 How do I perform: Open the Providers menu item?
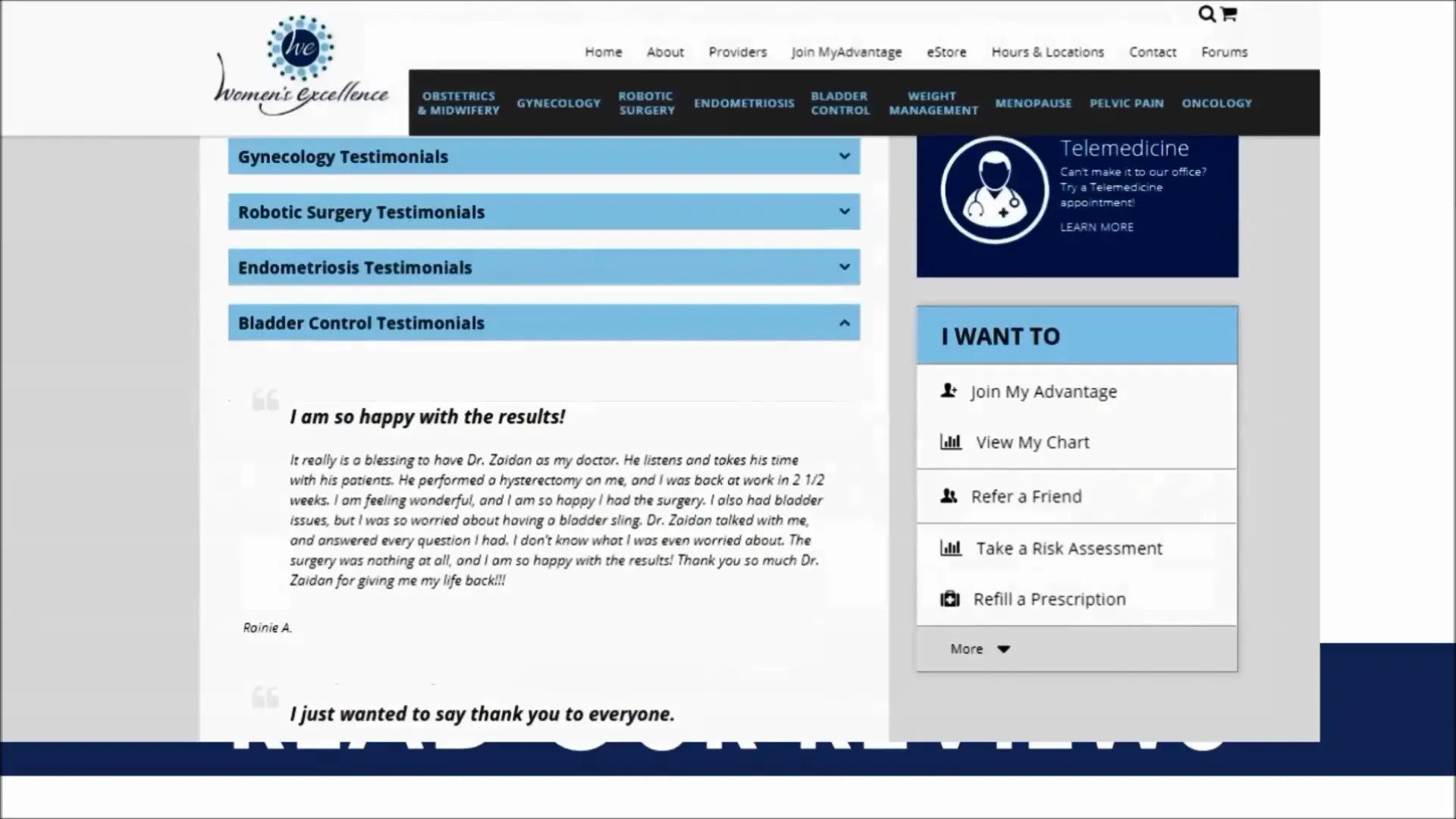click(x=737, y=52)
